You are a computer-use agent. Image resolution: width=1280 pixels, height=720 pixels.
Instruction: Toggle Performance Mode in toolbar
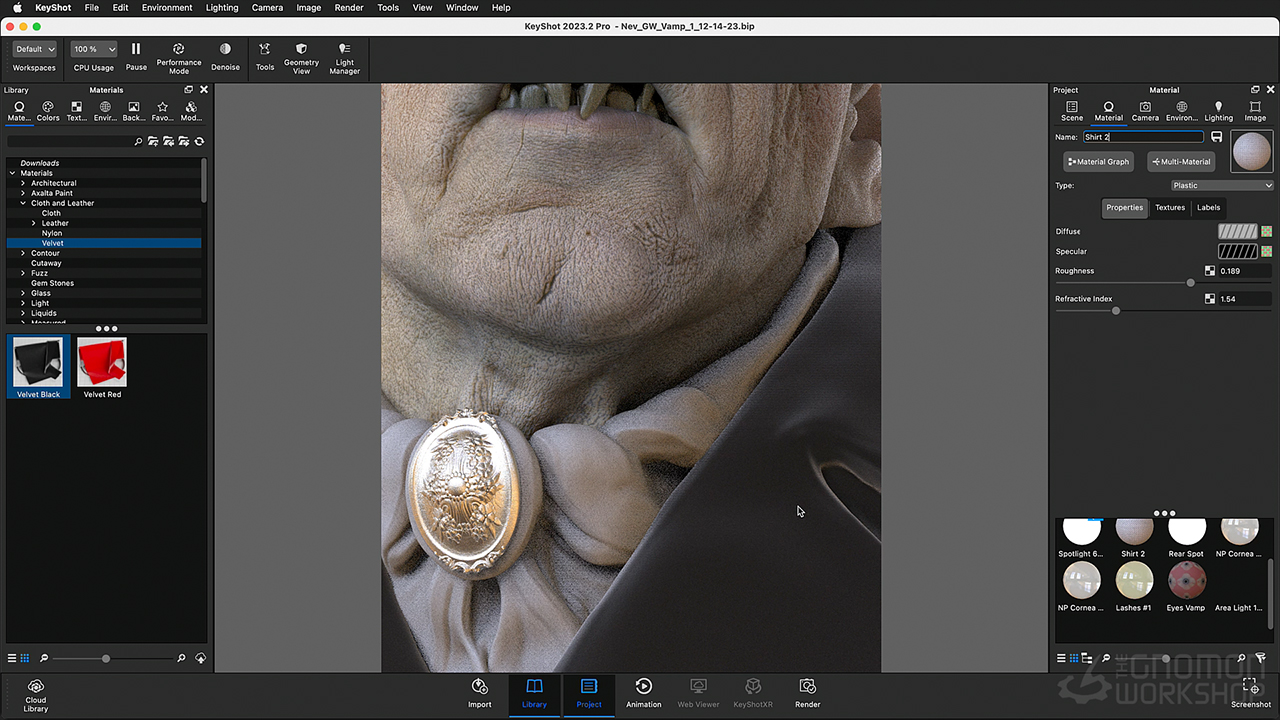179,49
